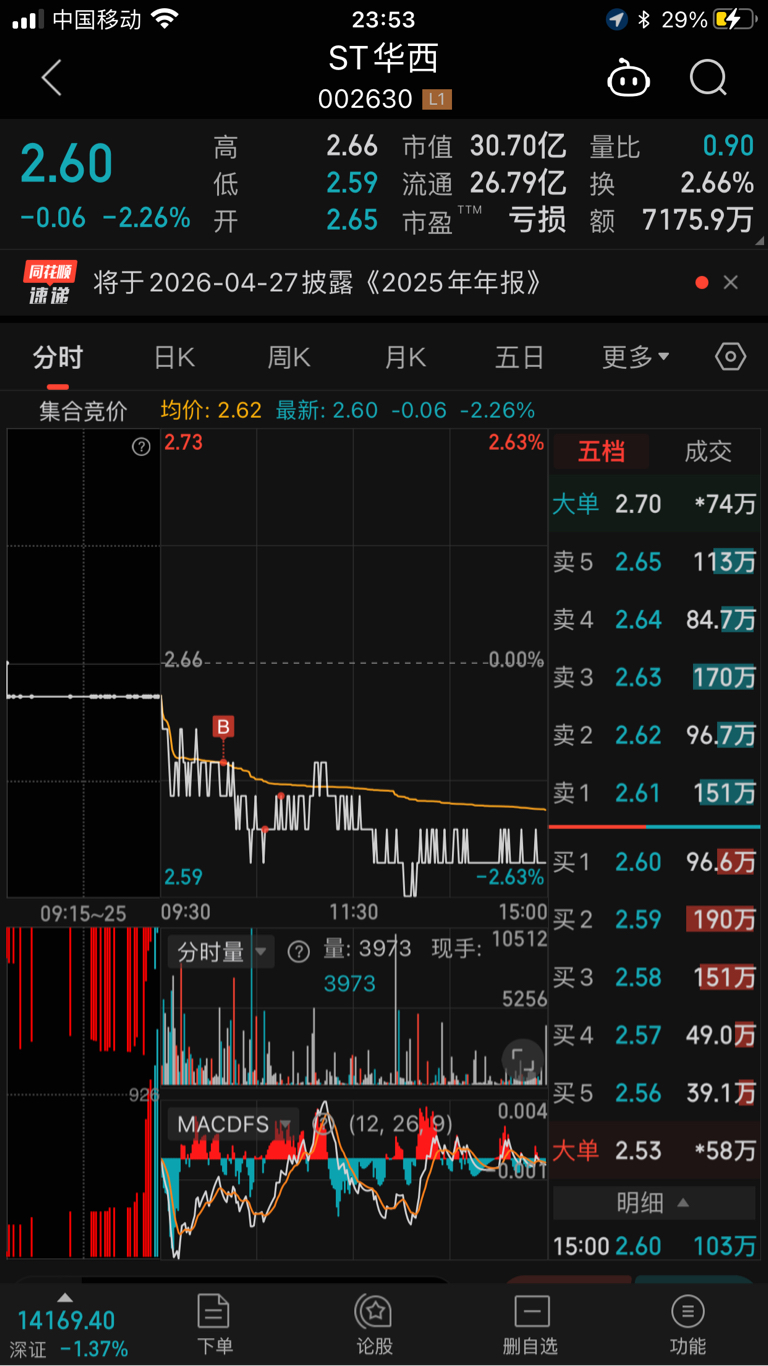Viewport: 768px width, 1366px height.
Task: Tap the 均价: 2.62 label
Action: 211,410
